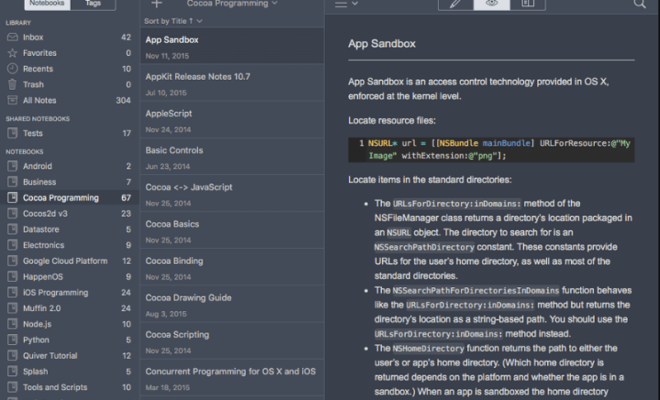Click the App Sandbox heading in preview
Image resolution: width=660 pixels, height=400 pixels.
tap(382, 44)
